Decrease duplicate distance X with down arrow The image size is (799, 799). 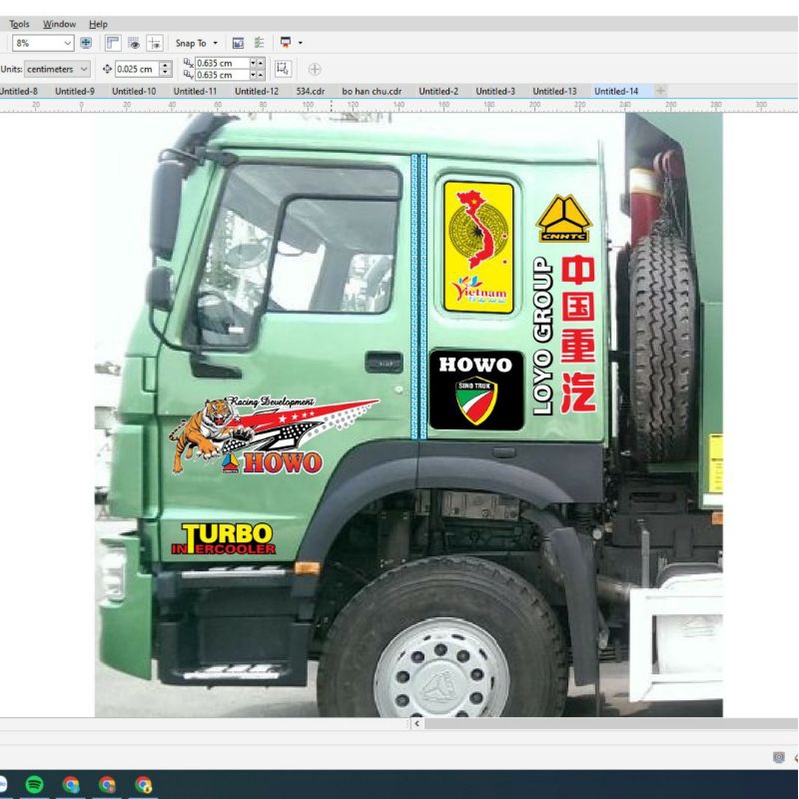pyautogui.click(x=253, y=63)
